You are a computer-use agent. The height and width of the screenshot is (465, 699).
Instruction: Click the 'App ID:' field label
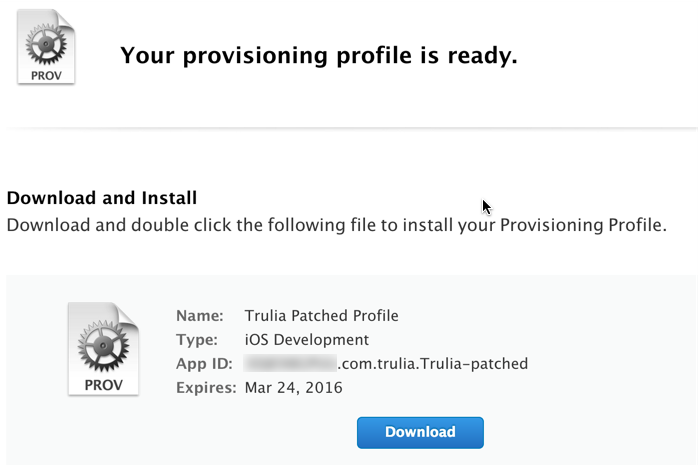coord(204,364)
